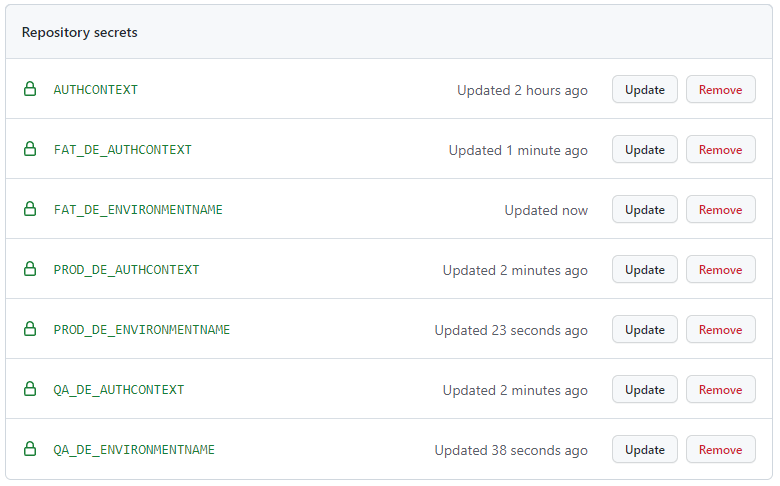Click the lock icon beside AUTHCONTEXT
780x486 pixels.
(30, 89)
